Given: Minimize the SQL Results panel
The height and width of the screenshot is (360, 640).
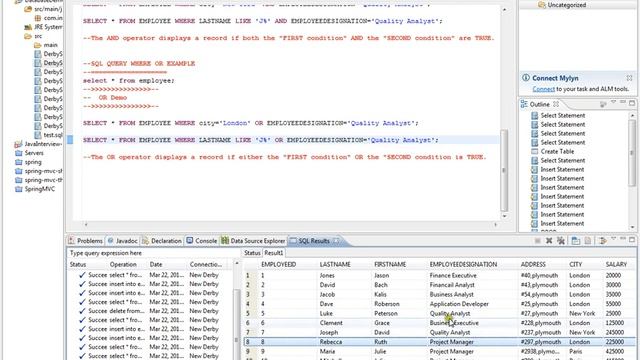Looking at the screenshot, I should tap(622, 239).
